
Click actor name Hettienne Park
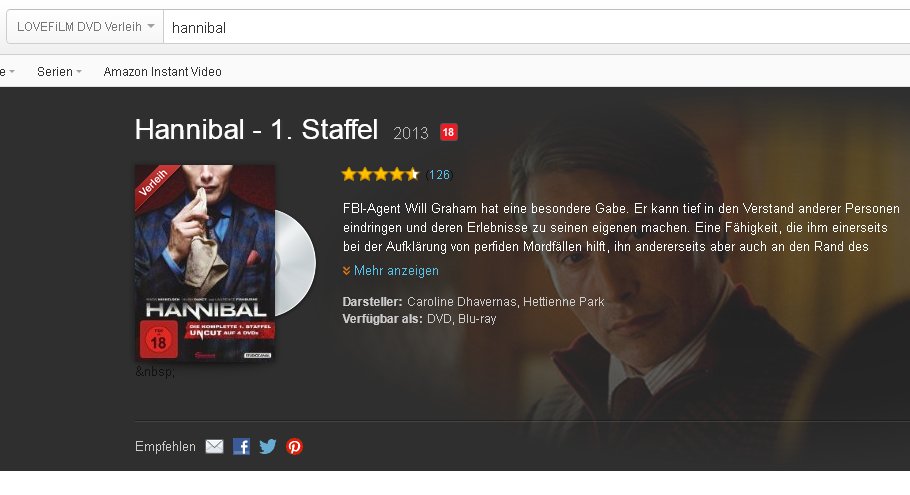coord(564,302)
